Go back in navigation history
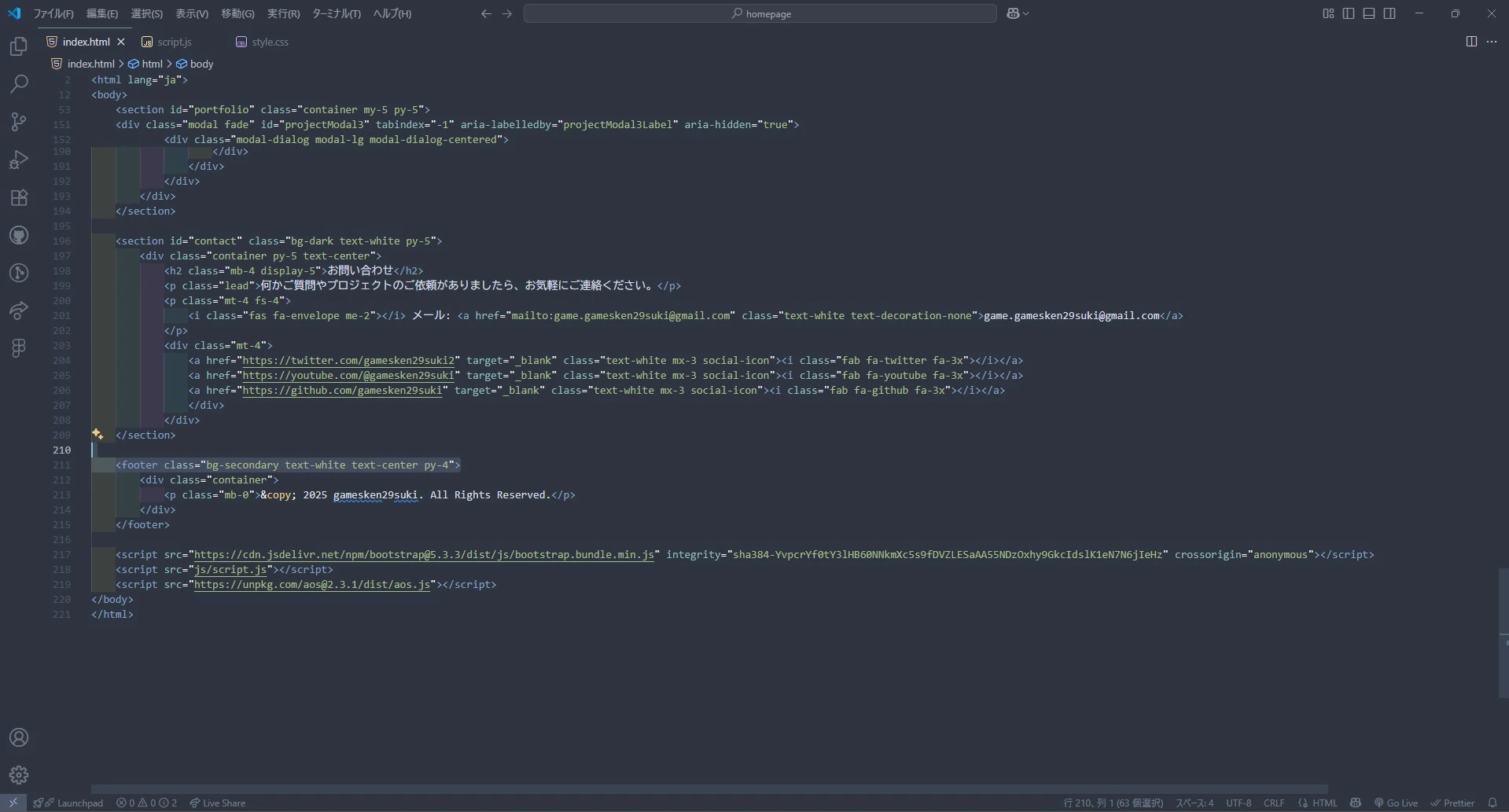The width and height of the screenshot is (1509, 812). tap(486, 13)
